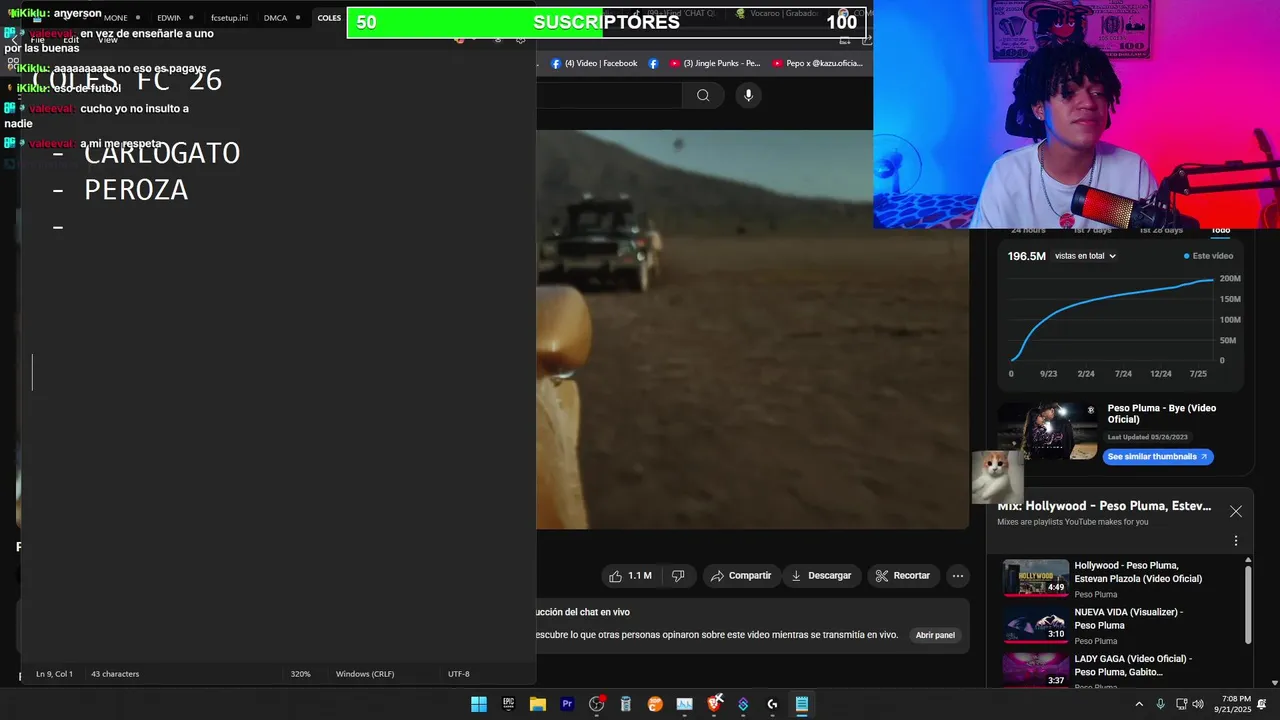
Task: Open the notifications bell icon
Action: click(x=1262, y=704)
